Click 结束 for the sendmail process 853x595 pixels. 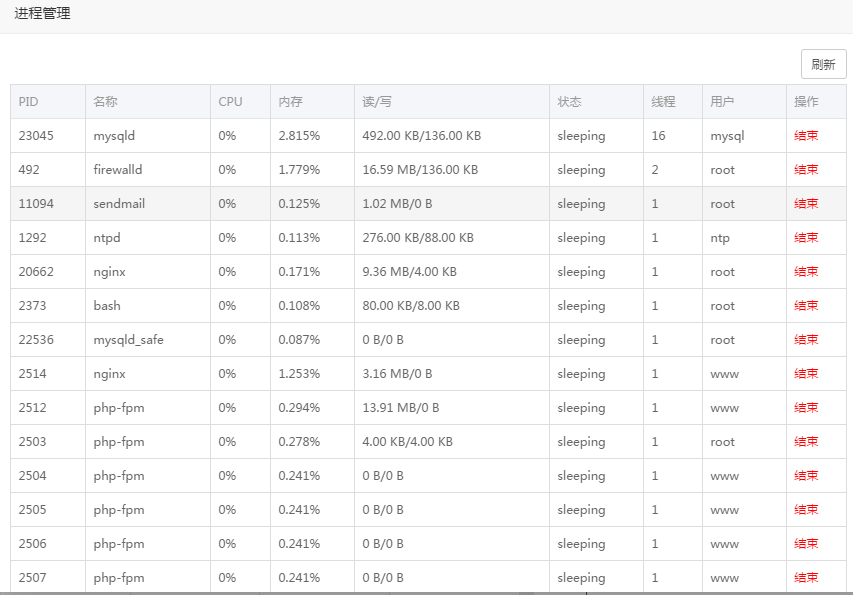(806, 204)
